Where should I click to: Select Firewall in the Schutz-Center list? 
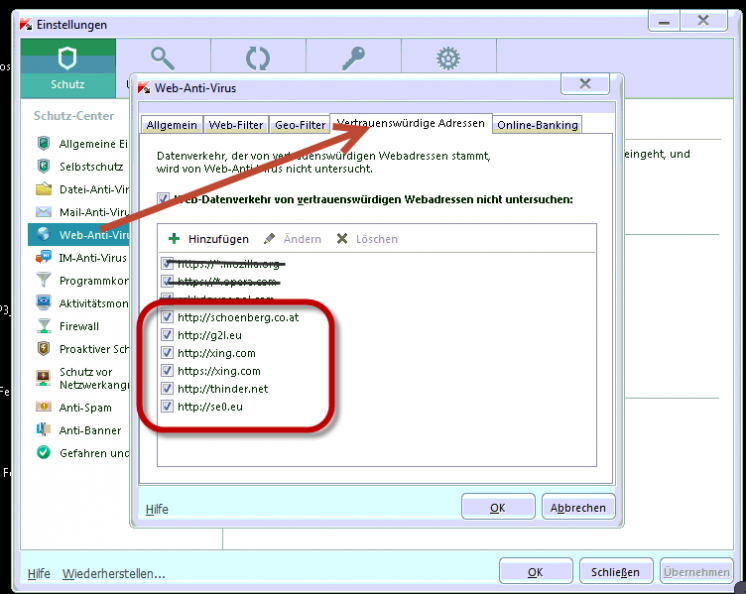[79, 326]
